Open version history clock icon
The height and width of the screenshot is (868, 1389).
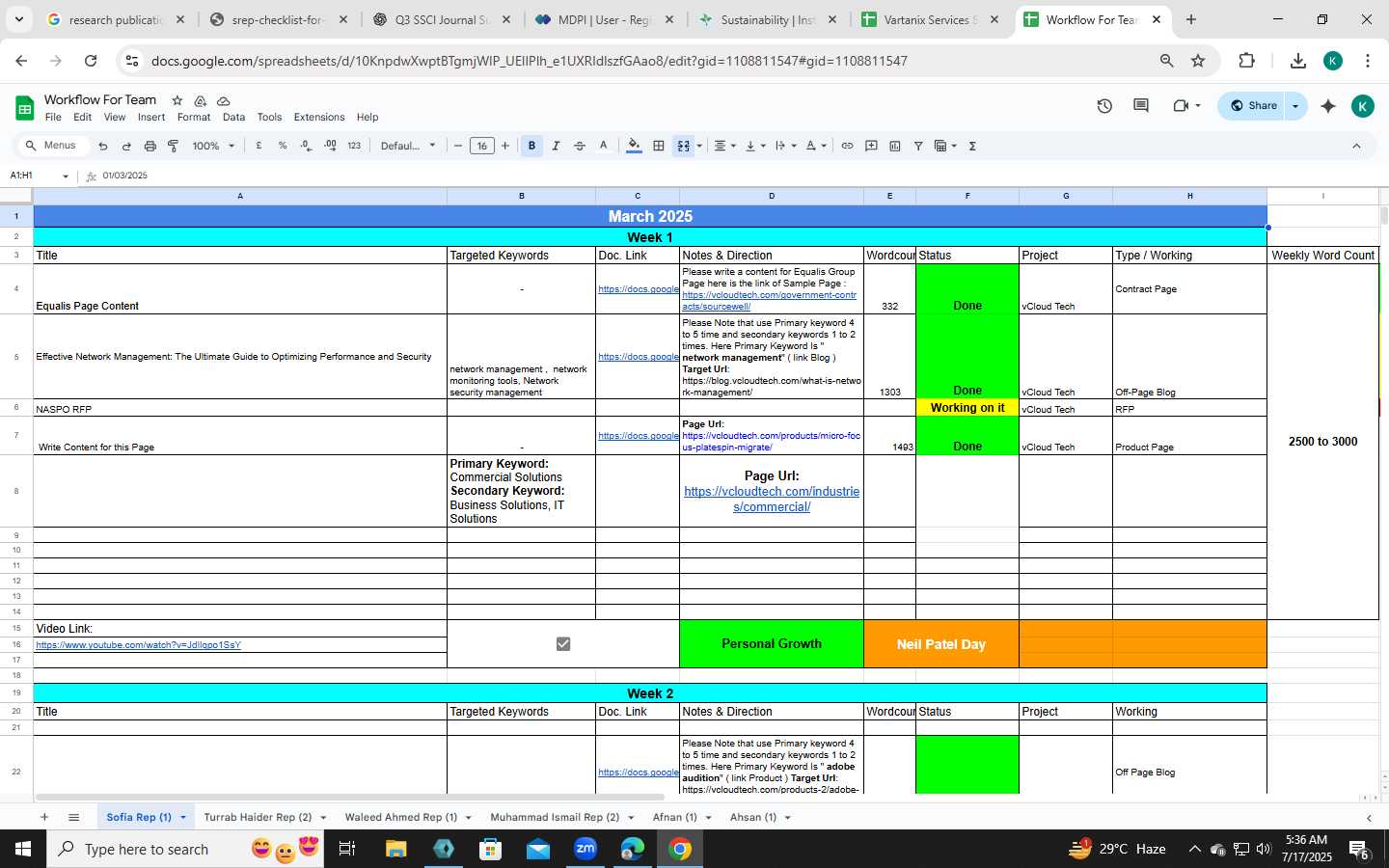click(1104, 106)
